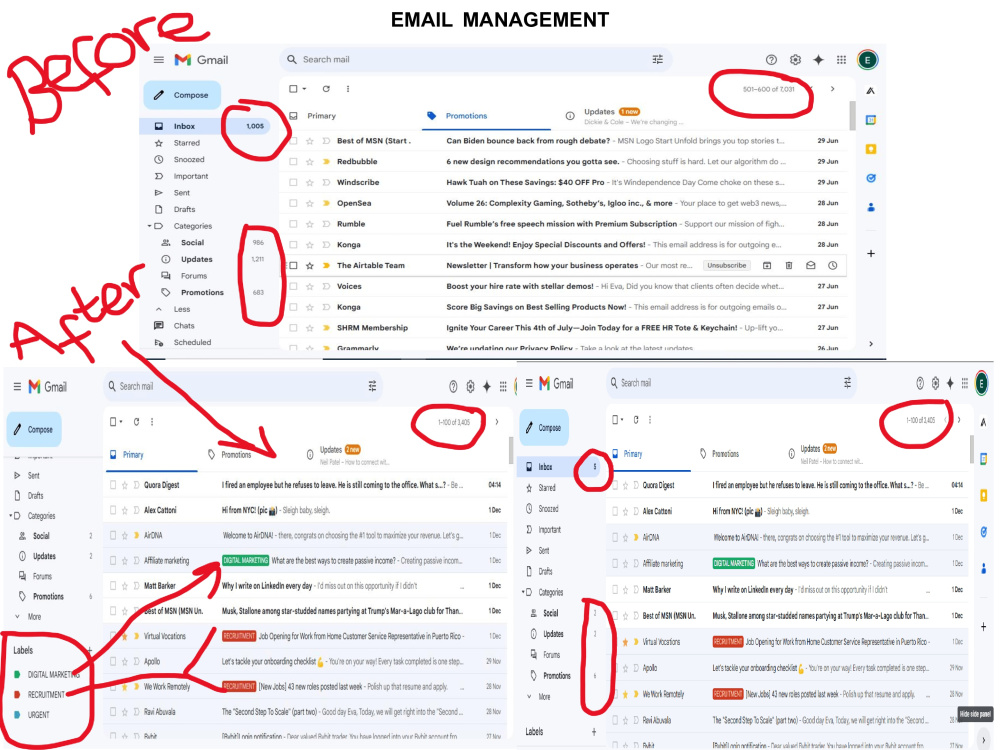Click Unsubscribe on Airtable newsletter row
Image resolution: width=1000 pixels, height=750 pixels.
[726, 265]
